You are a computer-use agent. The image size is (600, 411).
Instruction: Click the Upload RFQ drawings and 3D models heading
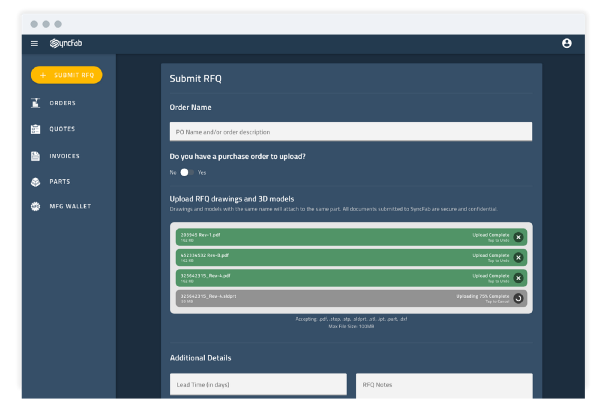[232, 199]
